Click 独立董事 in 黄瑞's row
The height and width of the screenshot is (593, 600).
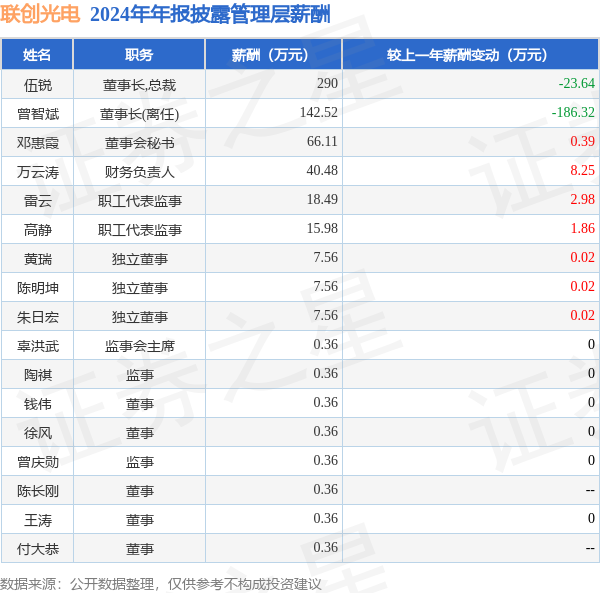[x=139, y=259]
